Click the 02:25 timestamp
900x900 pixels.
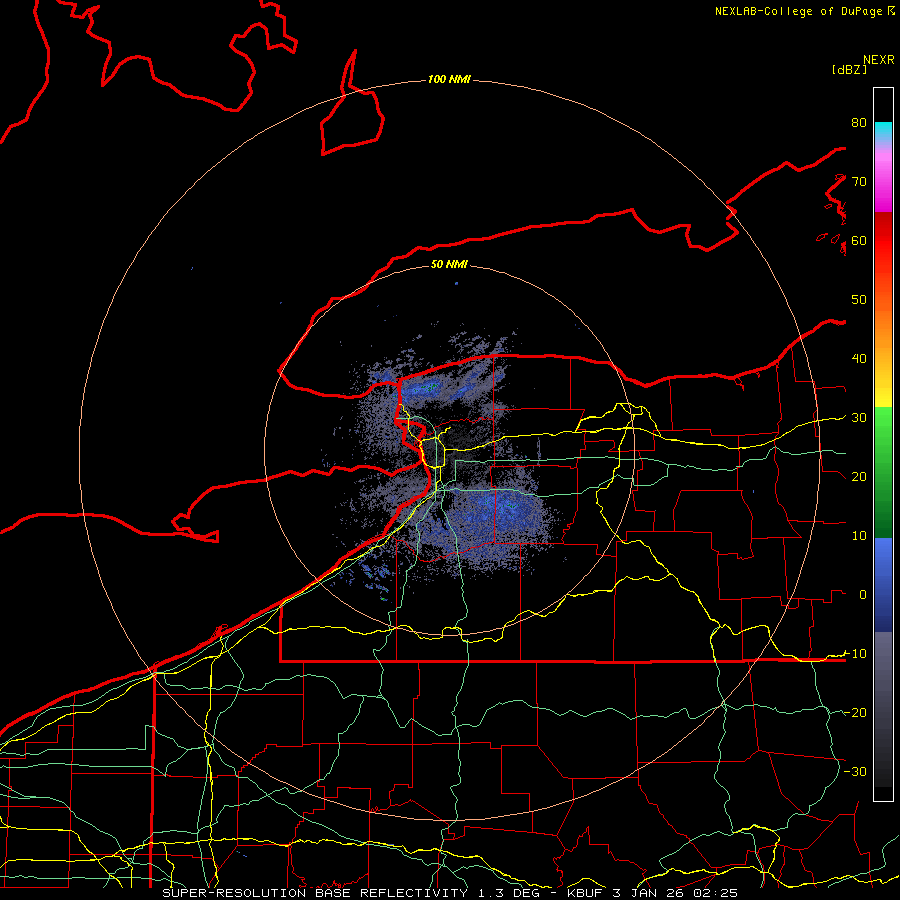pos(715,893)
